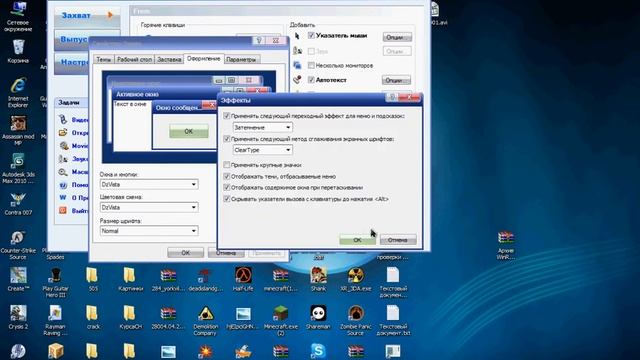Switch to the Заставка tab

pyautogui.click(x=169, y=59)
